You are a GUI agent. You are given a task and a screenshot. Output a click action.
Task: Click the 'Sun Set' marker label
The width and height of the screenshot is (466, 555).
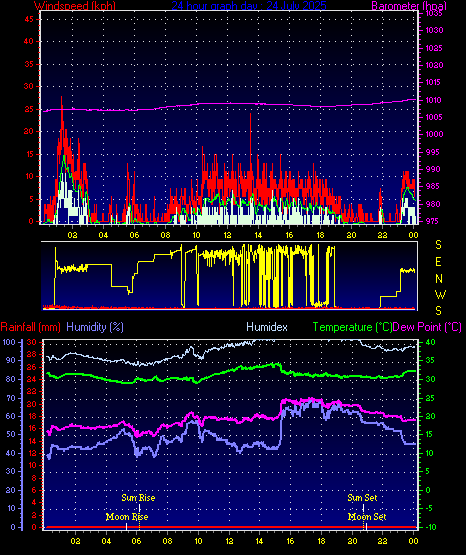point(362,498)
